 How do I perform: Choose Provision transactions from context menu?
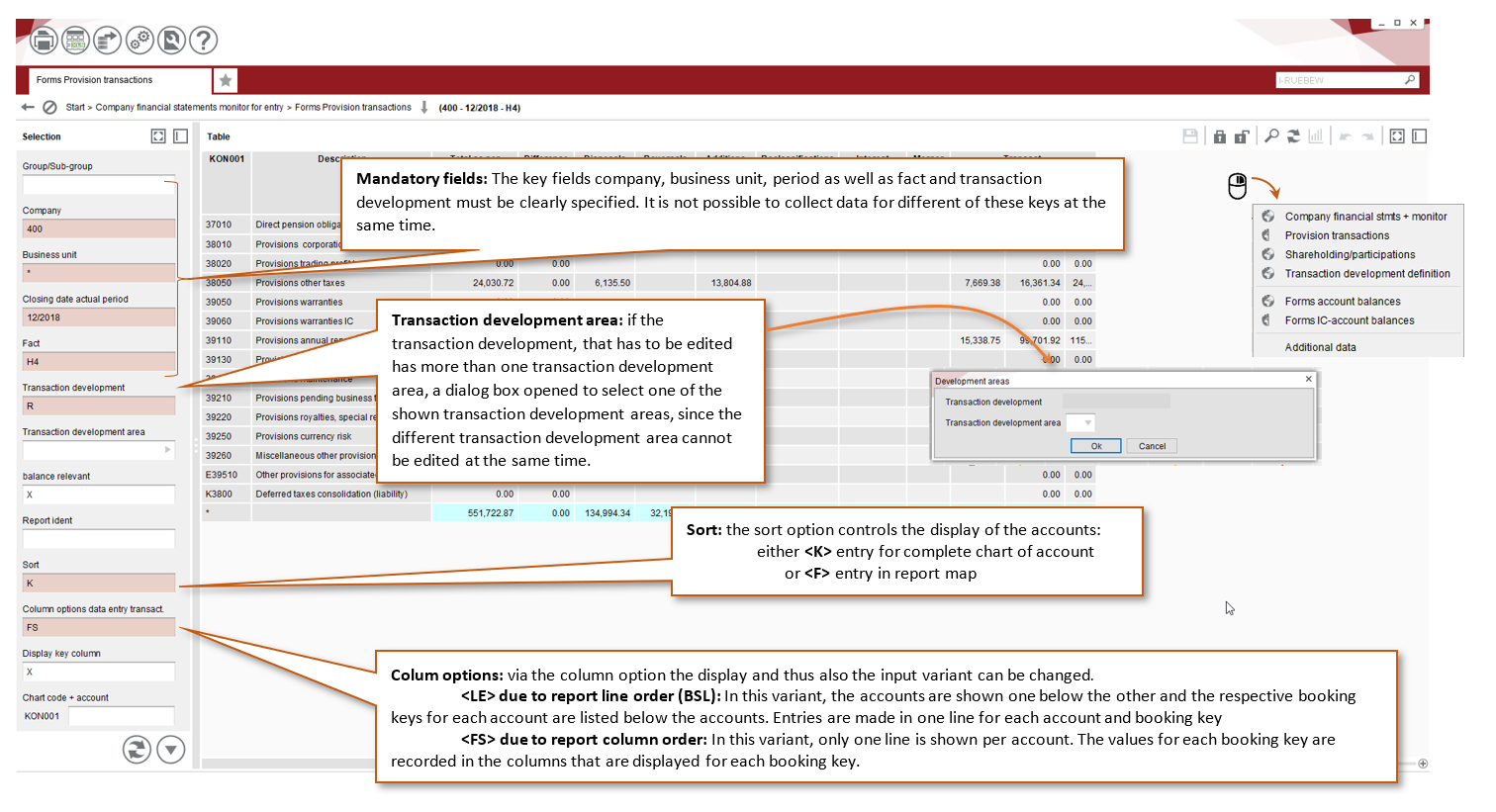click(x=1337, y=235)
